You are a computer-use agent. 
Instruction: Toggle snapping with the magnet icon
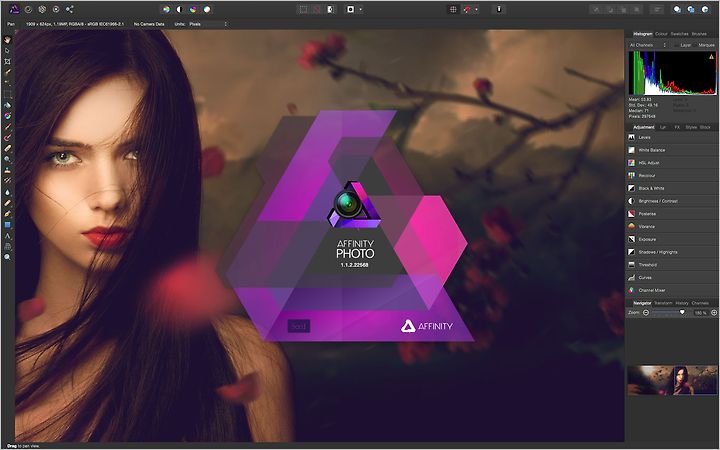467,9
